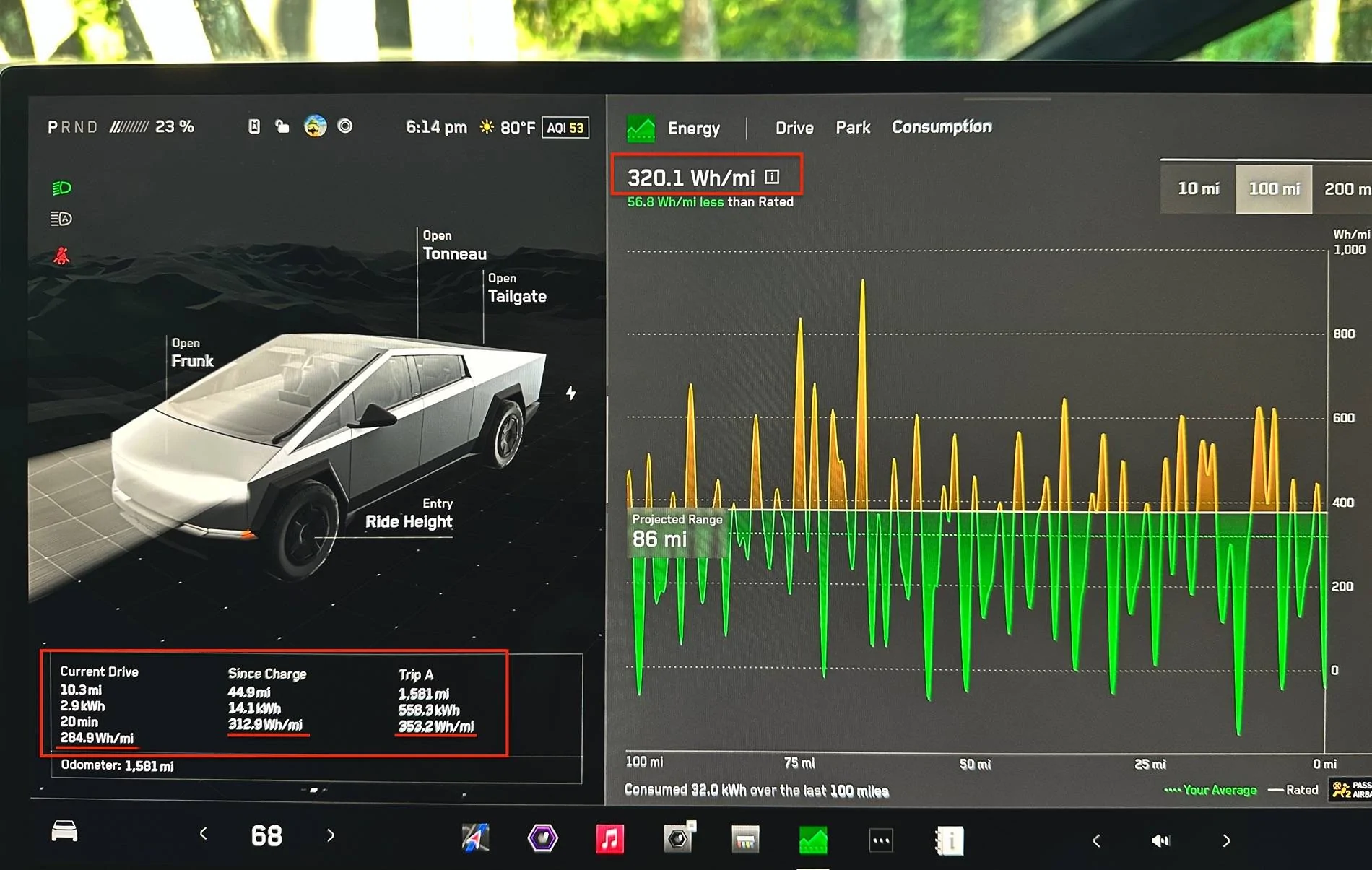Image resolution: width=1372 pixels, height=870 pixels.
Task: Toggle the auto high beam icon
Action: tap(61, 219)
